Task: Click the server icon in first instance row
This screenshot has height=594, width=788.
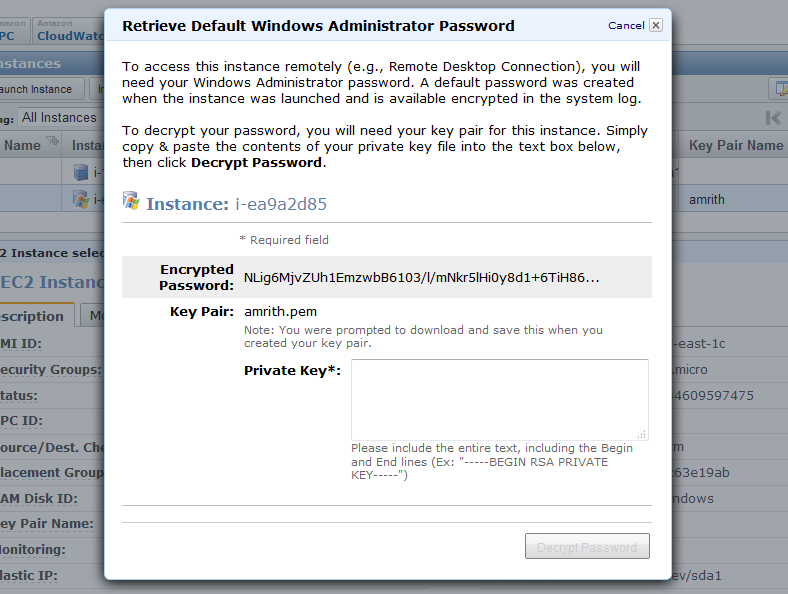Action: coord(81,172)
